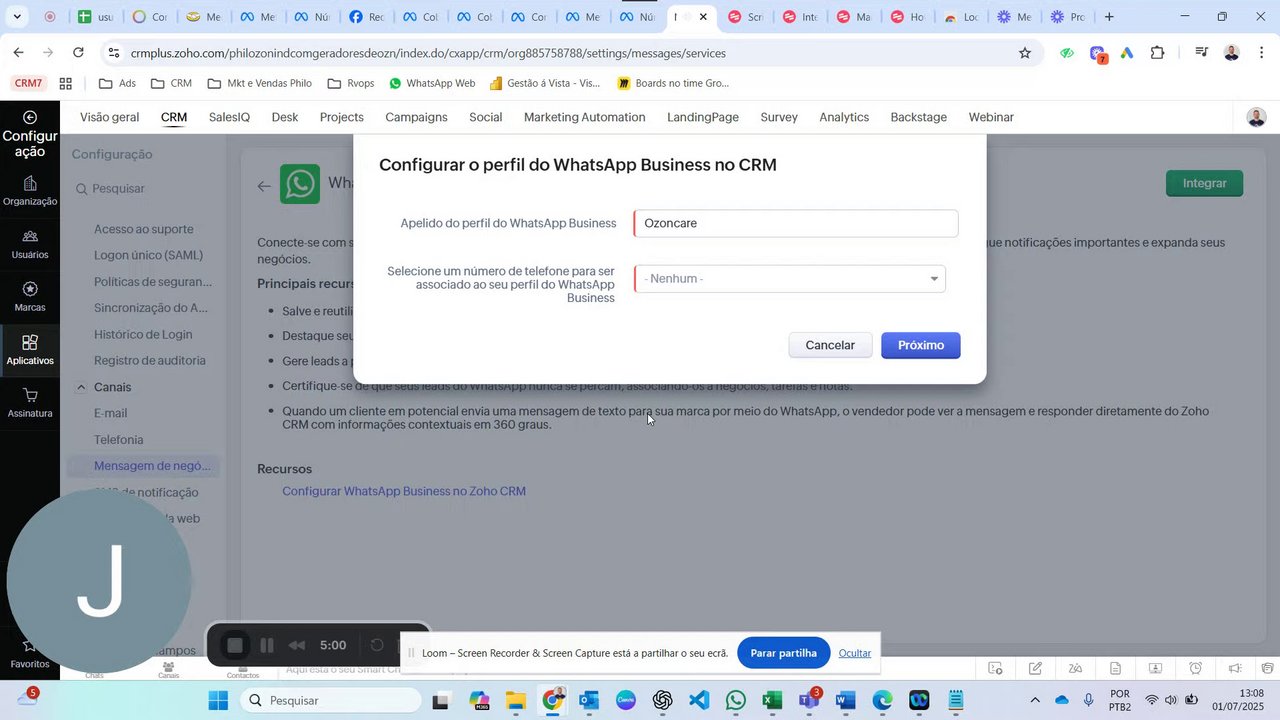Open Acesso ao suporte setting
Image resolution: width=1280 pixels, height=720 pixels.
tap(144, 229)
